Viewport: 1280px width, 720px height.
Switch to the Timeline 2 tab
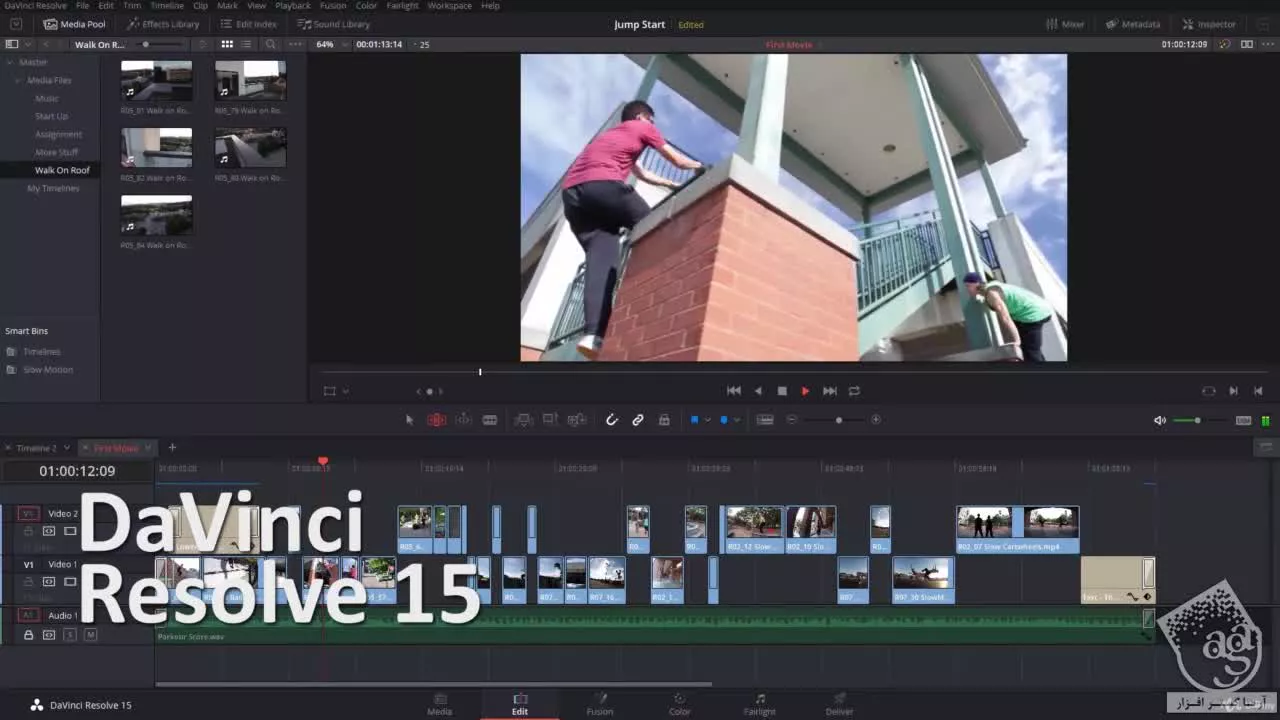[x=36, y=448]
